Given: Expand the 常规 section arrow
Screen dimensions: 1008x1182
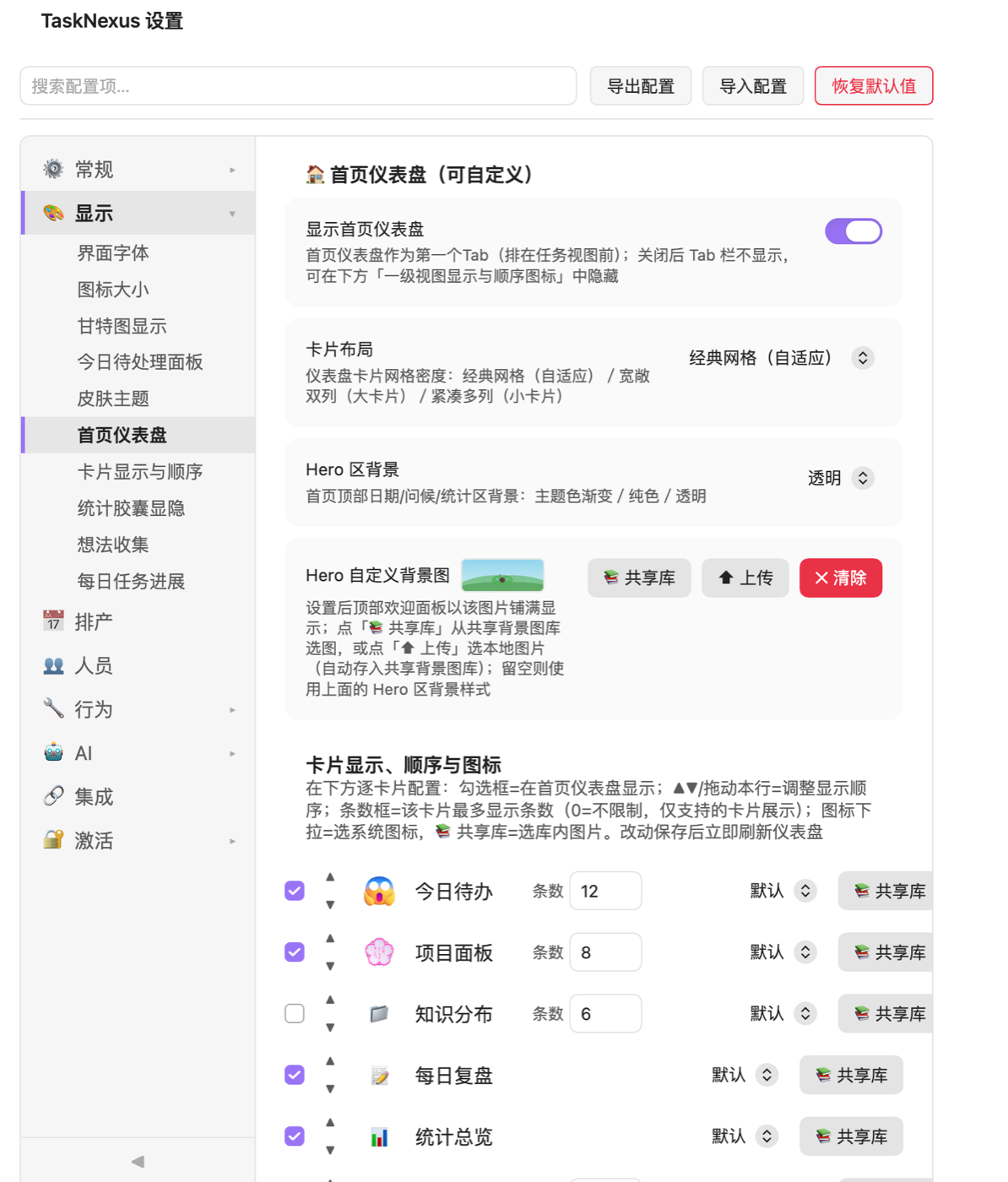Looking at the screenshot, I should (232, 170).
